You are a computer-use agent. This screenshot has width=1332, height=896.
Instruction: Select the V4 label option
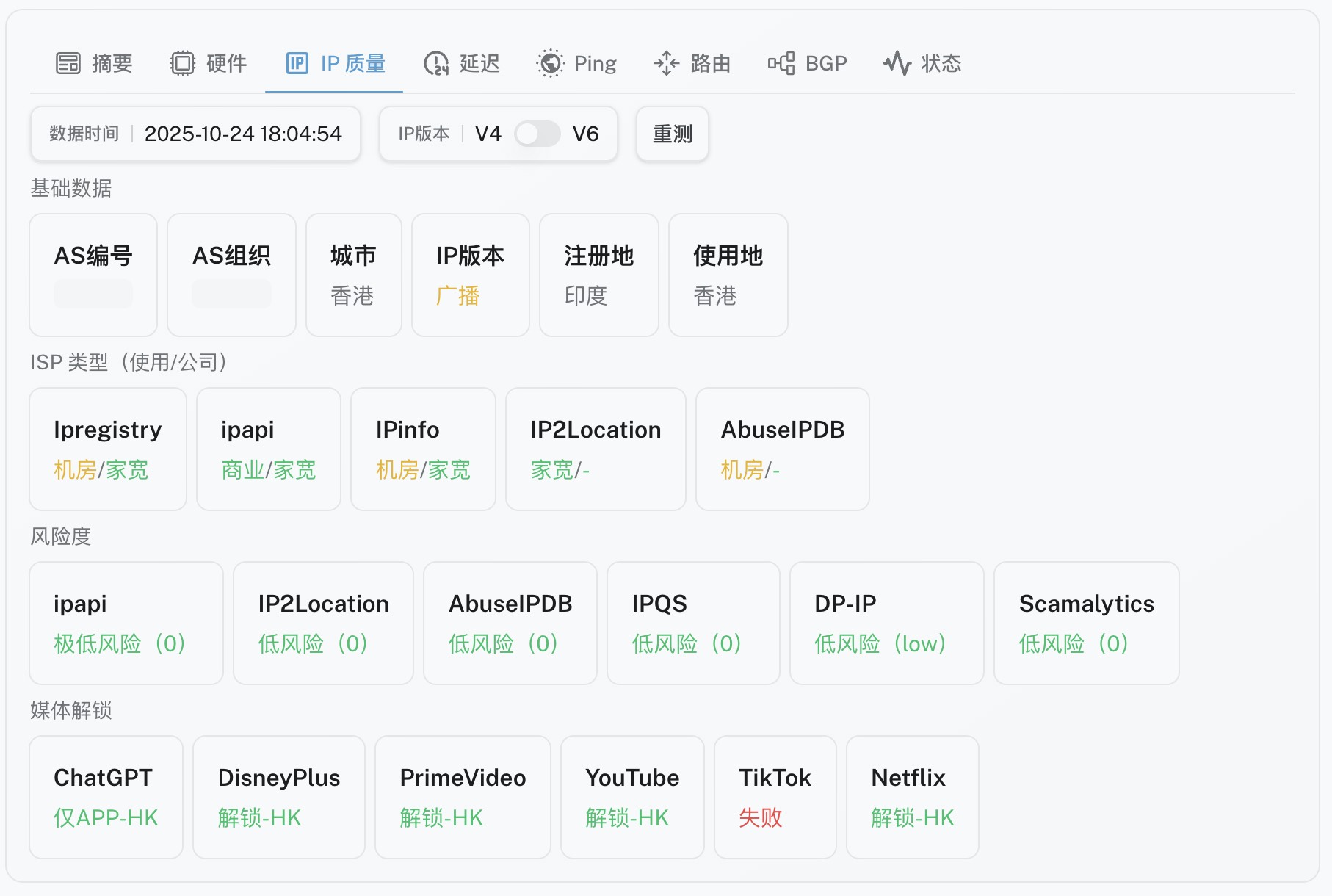[x=488, y=134]
